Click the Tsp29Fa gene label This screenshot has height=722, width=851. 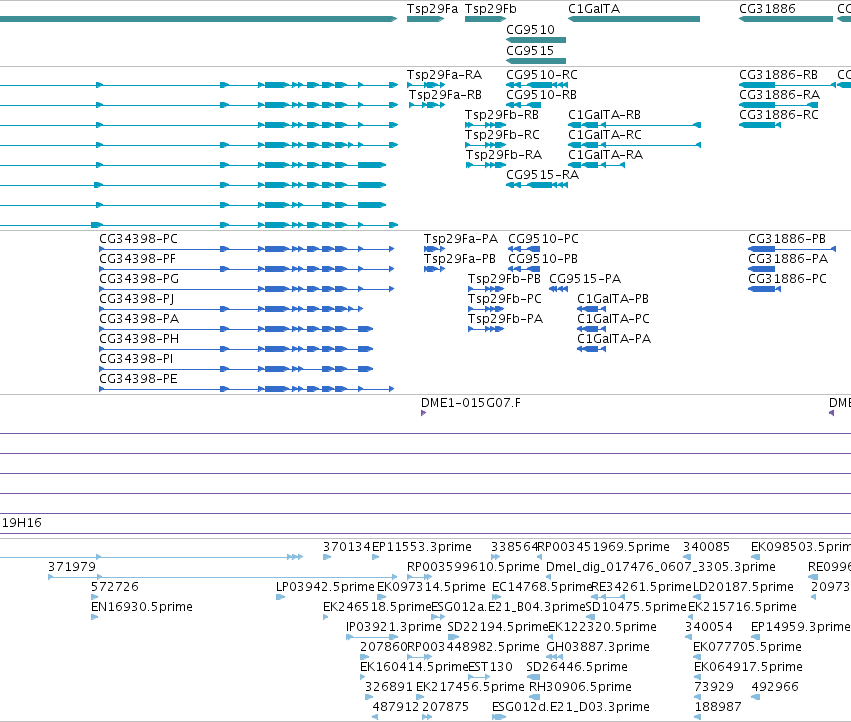(x=432, y=9)
